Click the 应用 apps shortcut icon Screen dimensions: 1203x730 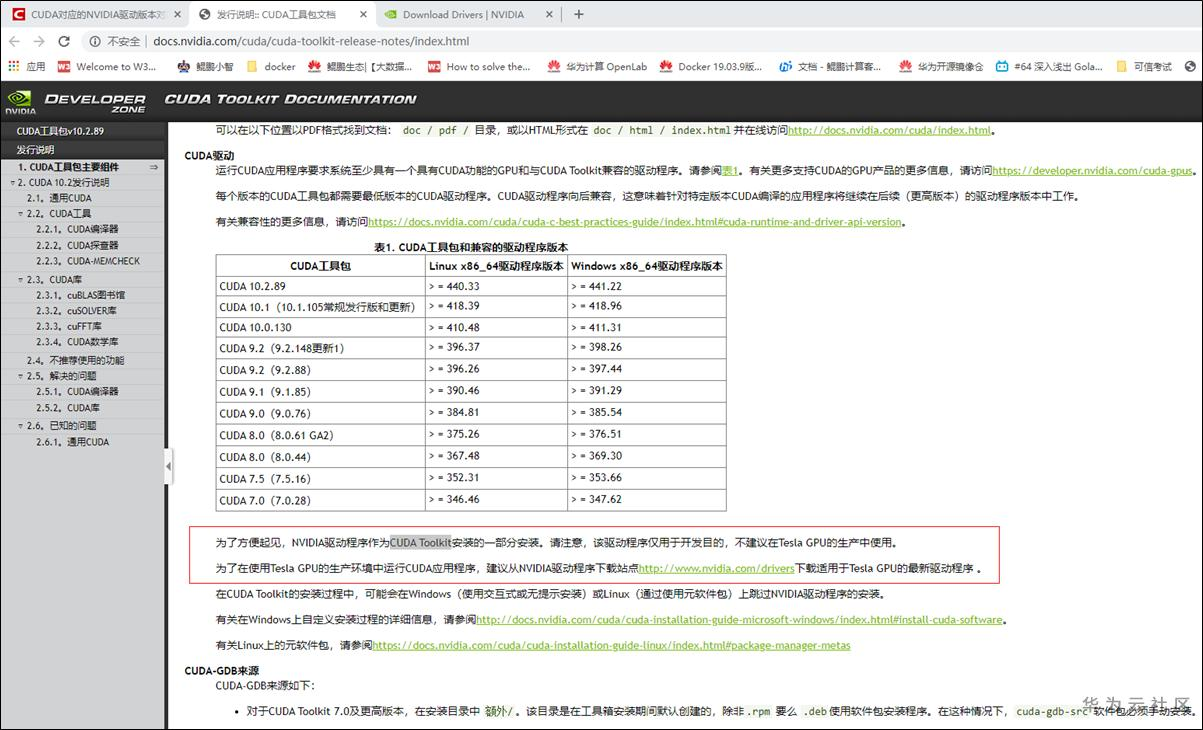coord(12,67)
